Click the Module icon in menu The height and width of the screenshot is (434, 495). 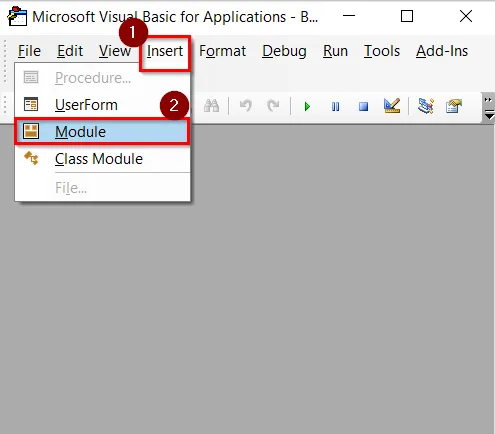click(x=31, y=131)
